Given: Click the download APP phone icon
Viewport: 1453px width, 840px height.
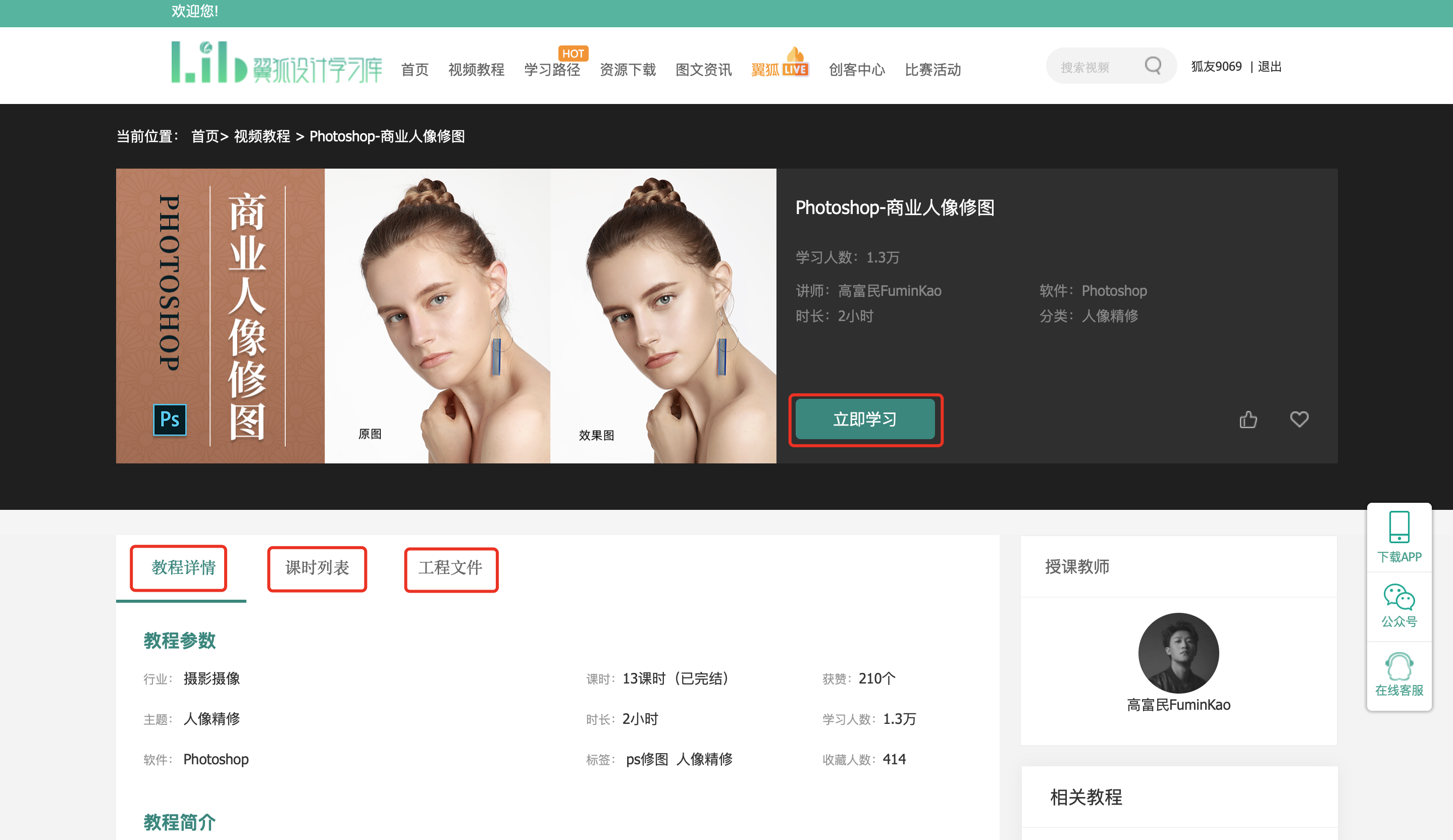Looking at the screenshot, I should [x=1398, y=527].
